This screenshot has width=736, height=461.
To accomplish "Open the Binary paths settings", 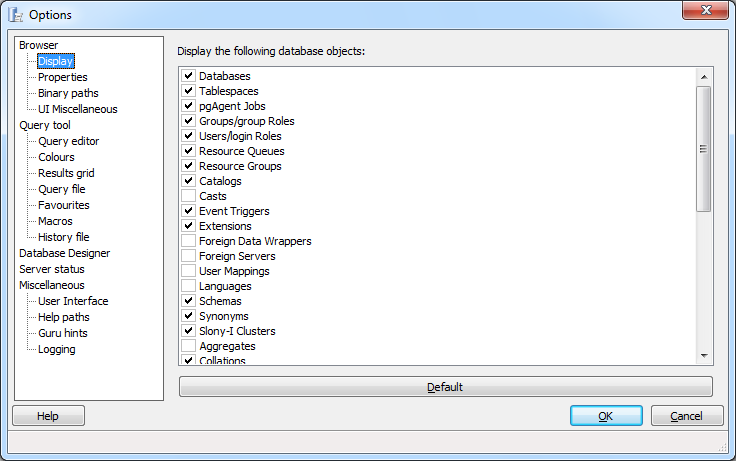I will (68, 93).
